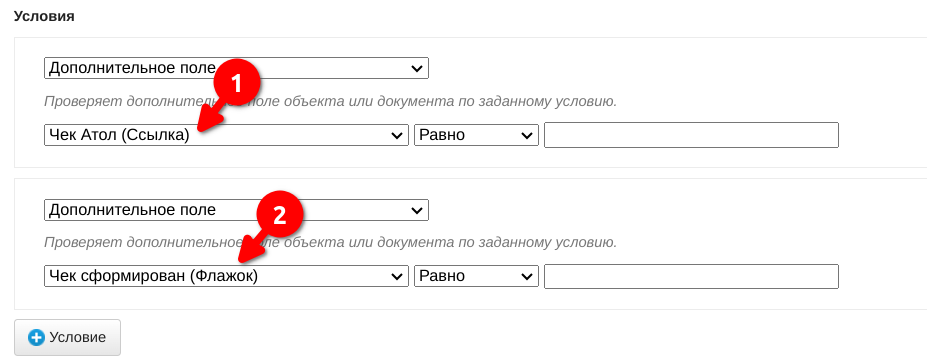Open the first Дополнительное поле type dropdown
927x361 pixels.
click(236, 68)
